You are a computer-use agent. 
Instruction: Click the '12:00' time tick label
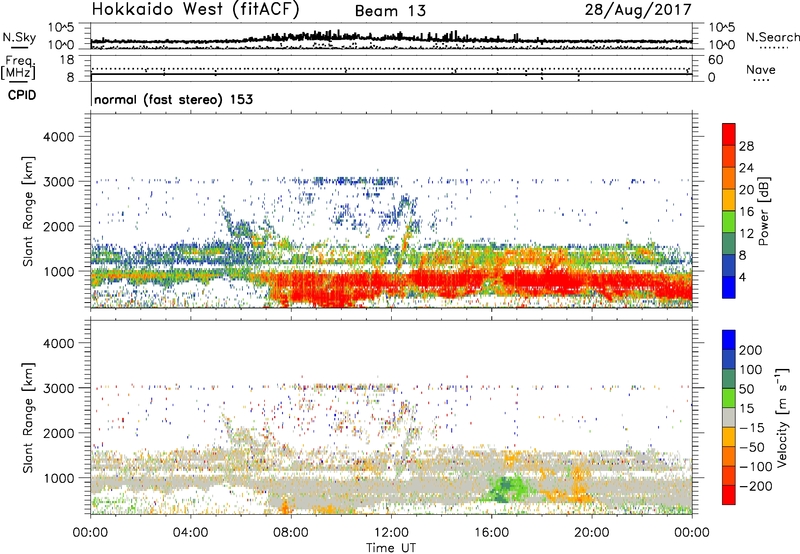pos(391,532)
